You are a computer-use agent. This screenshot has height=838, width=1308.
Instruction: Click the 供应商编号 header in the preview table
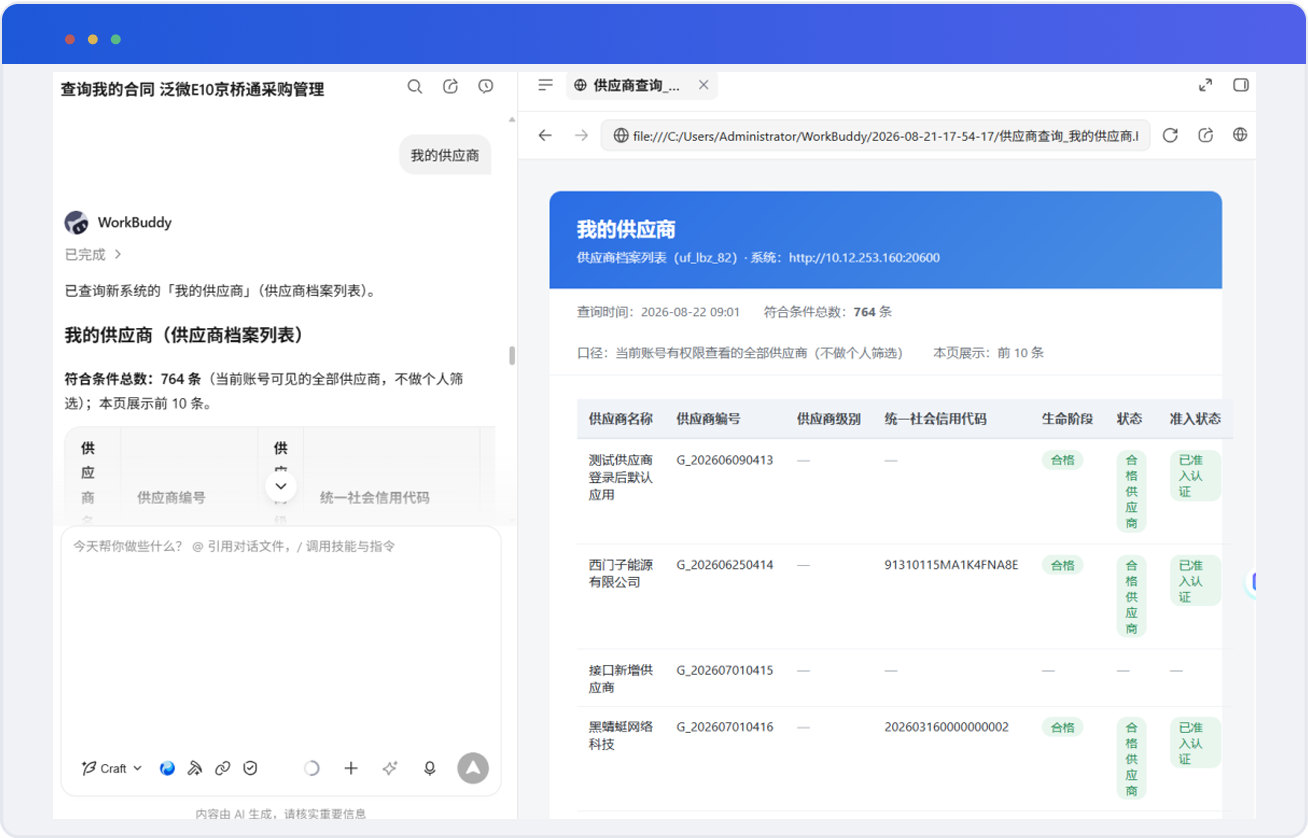tap(708, 419)
